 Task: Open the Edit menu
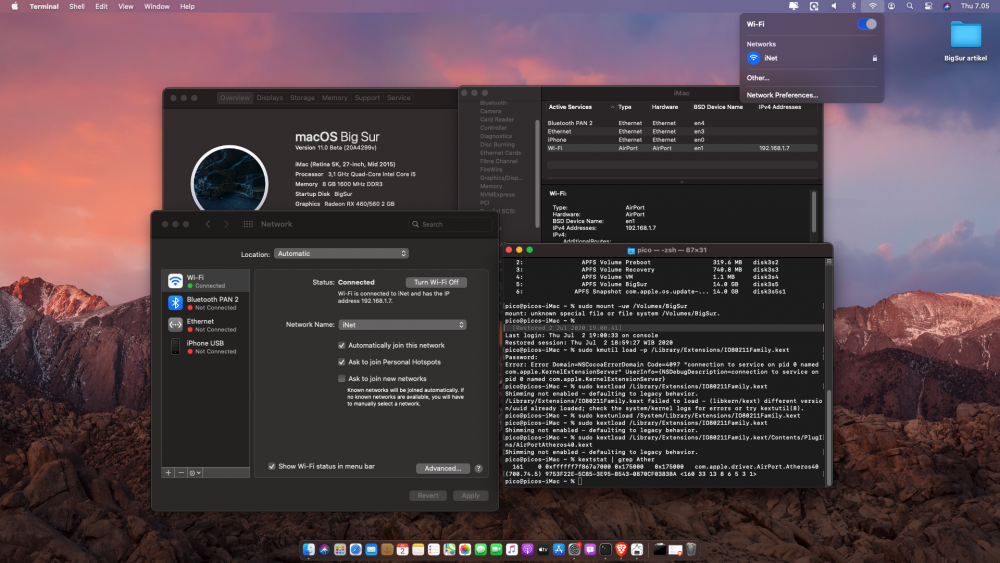101,6
